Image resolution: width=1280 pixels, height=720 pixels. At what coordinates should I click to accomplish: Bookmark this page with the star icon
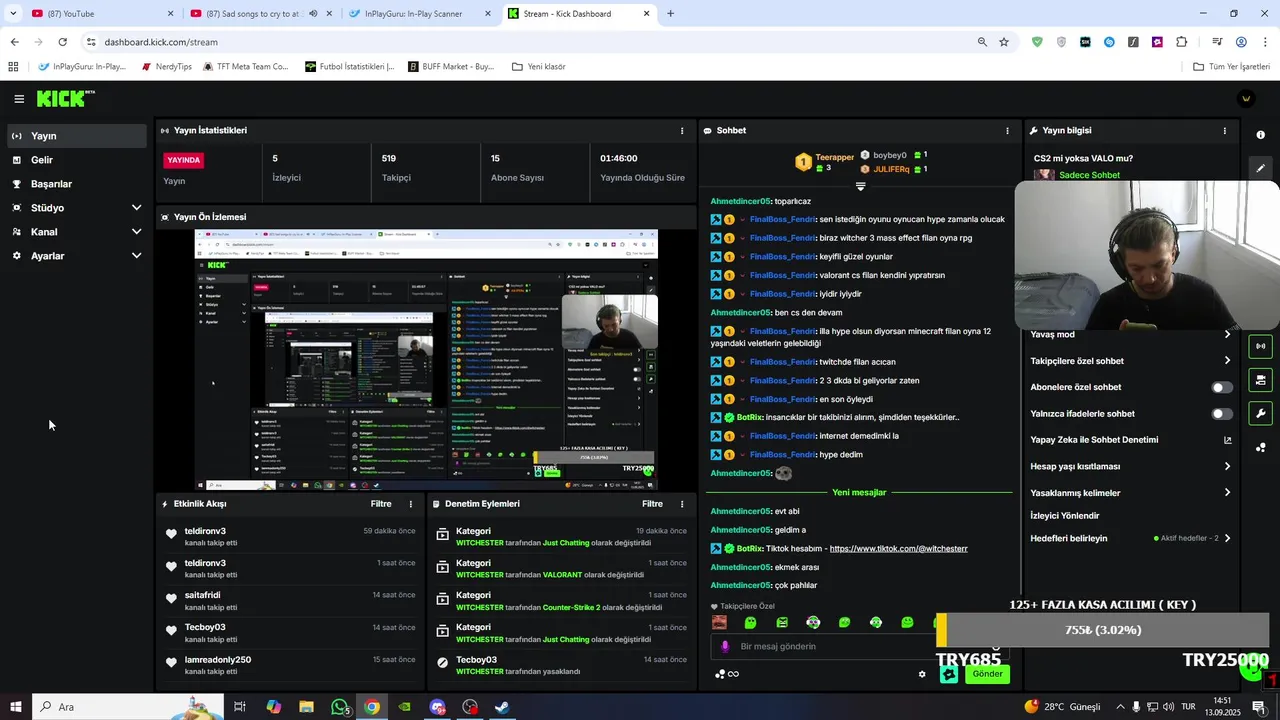[x=1004, y=42]
